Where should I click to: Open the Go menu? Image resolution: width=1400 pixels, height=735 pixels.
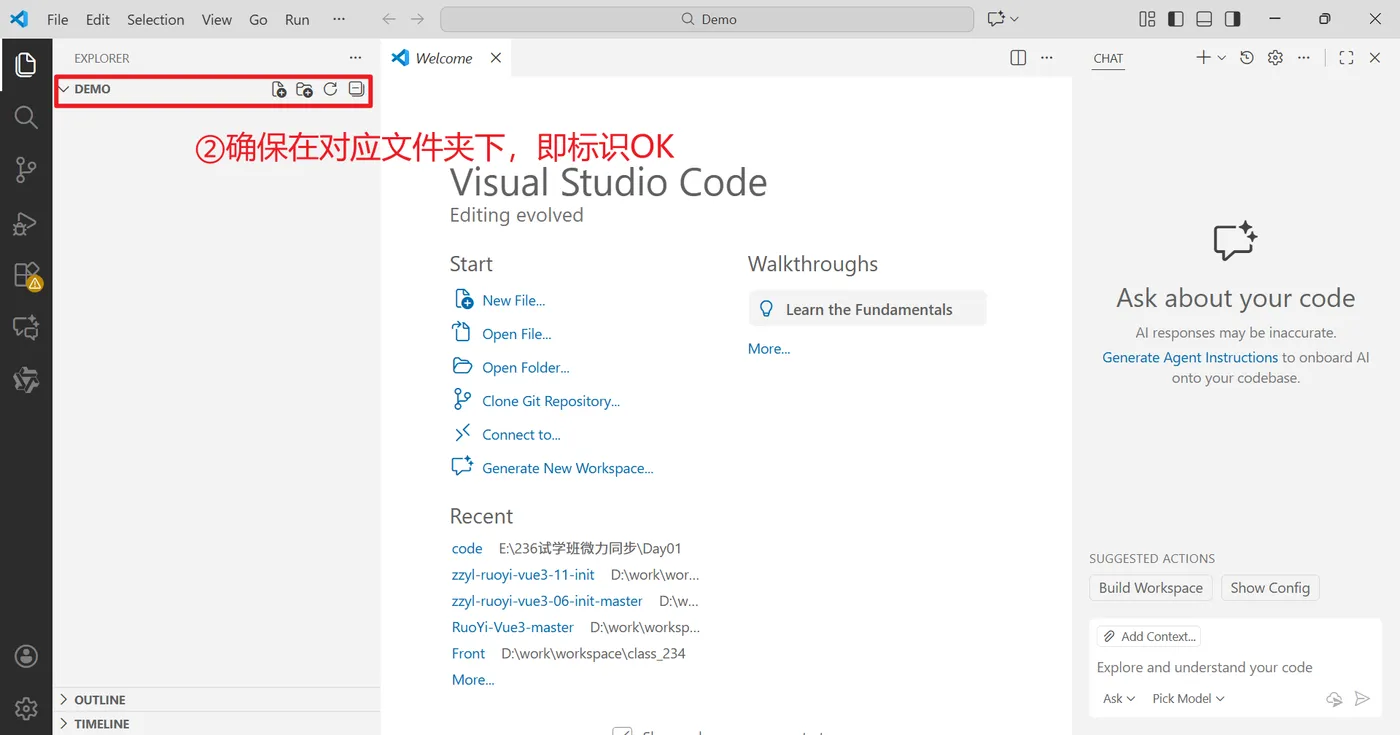(x=258, y=19)
